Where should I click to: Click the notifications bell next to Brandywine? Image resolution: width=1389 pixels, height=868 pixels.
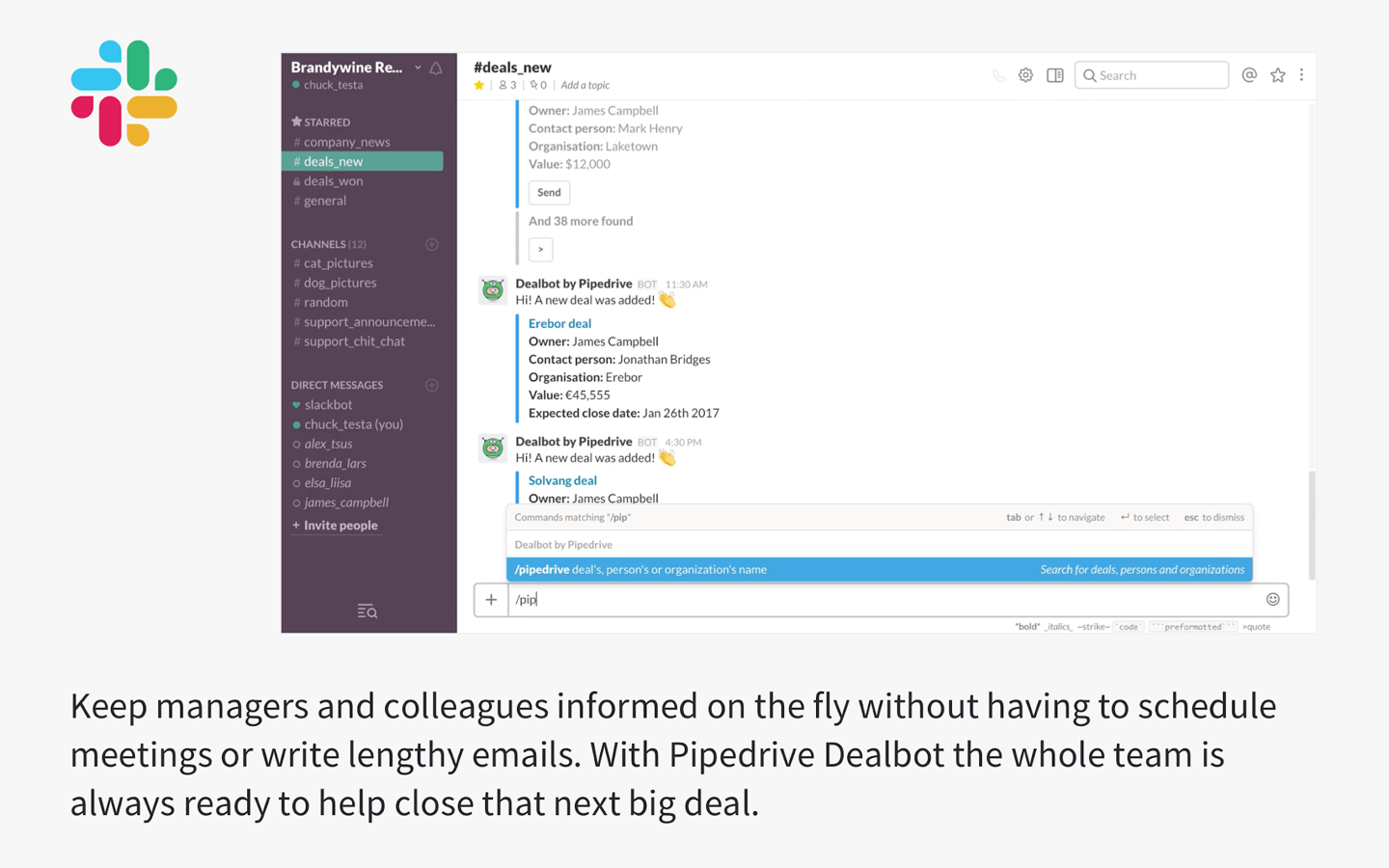436,68
